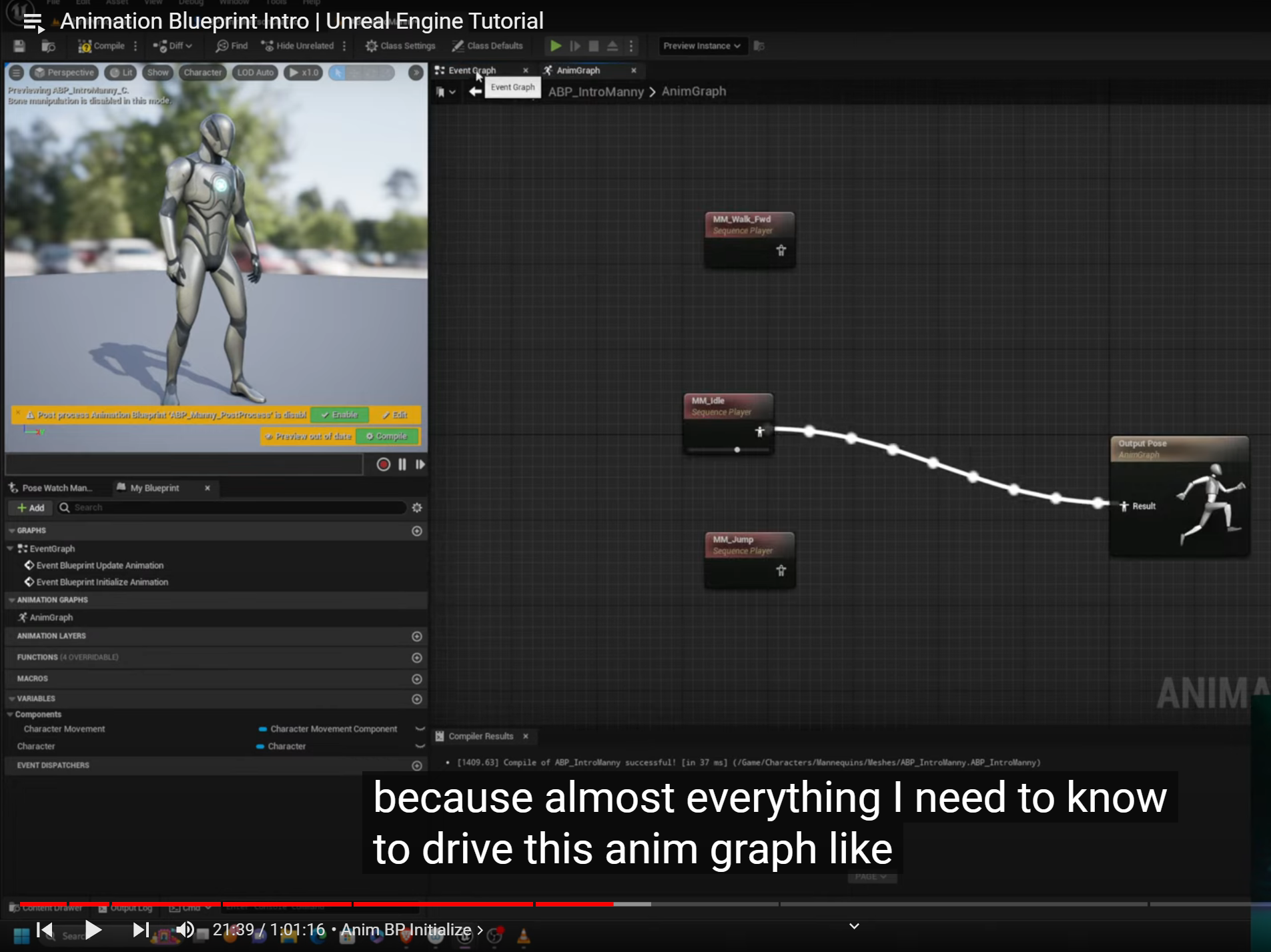Toggle visibility of Character Movement variable
This screenshot has width=1271, height=952.
420,729
